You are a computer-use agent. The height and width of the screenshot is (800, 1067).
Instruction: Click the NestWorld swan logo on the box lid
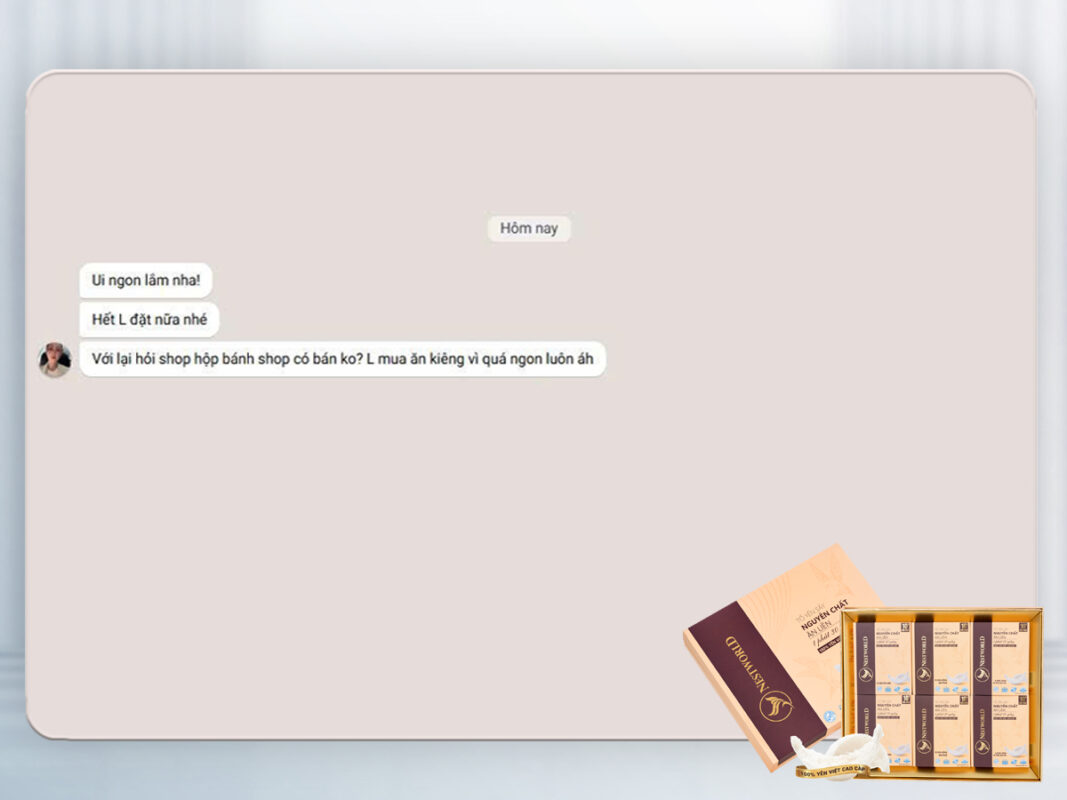pyautogui.click(x=774, y=704)
